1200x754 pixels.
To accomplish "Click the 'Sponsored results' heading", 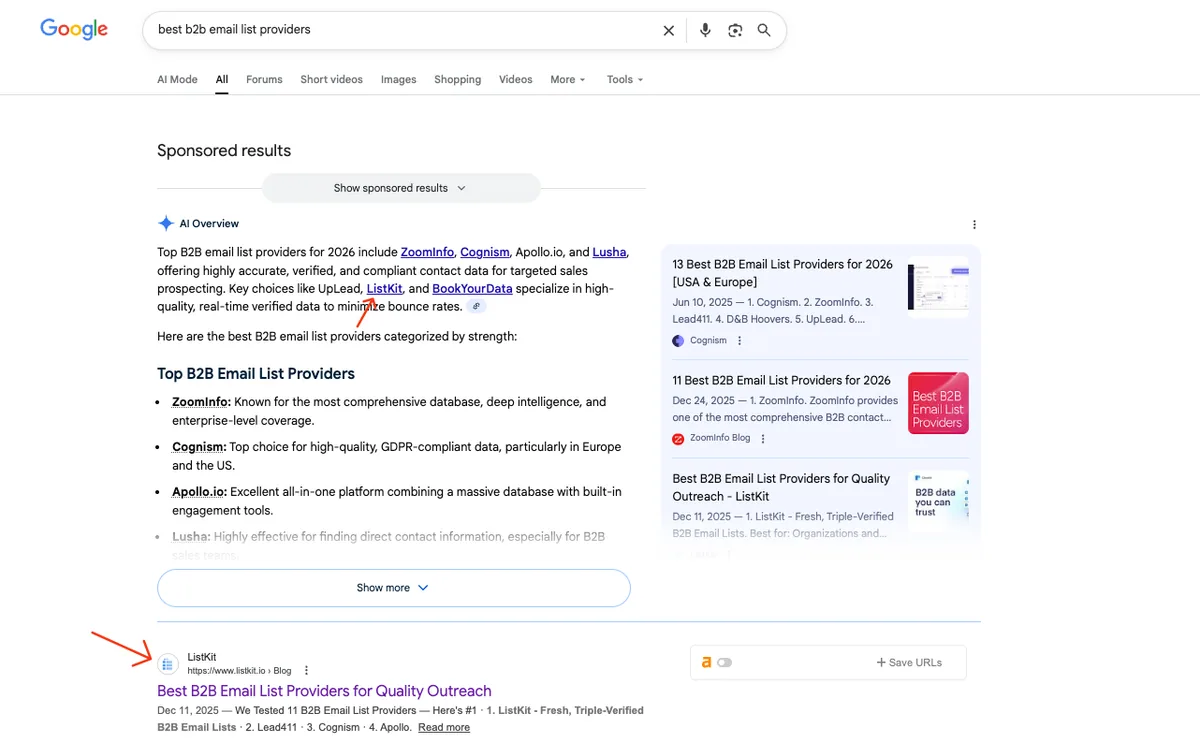I will [224, 151].
